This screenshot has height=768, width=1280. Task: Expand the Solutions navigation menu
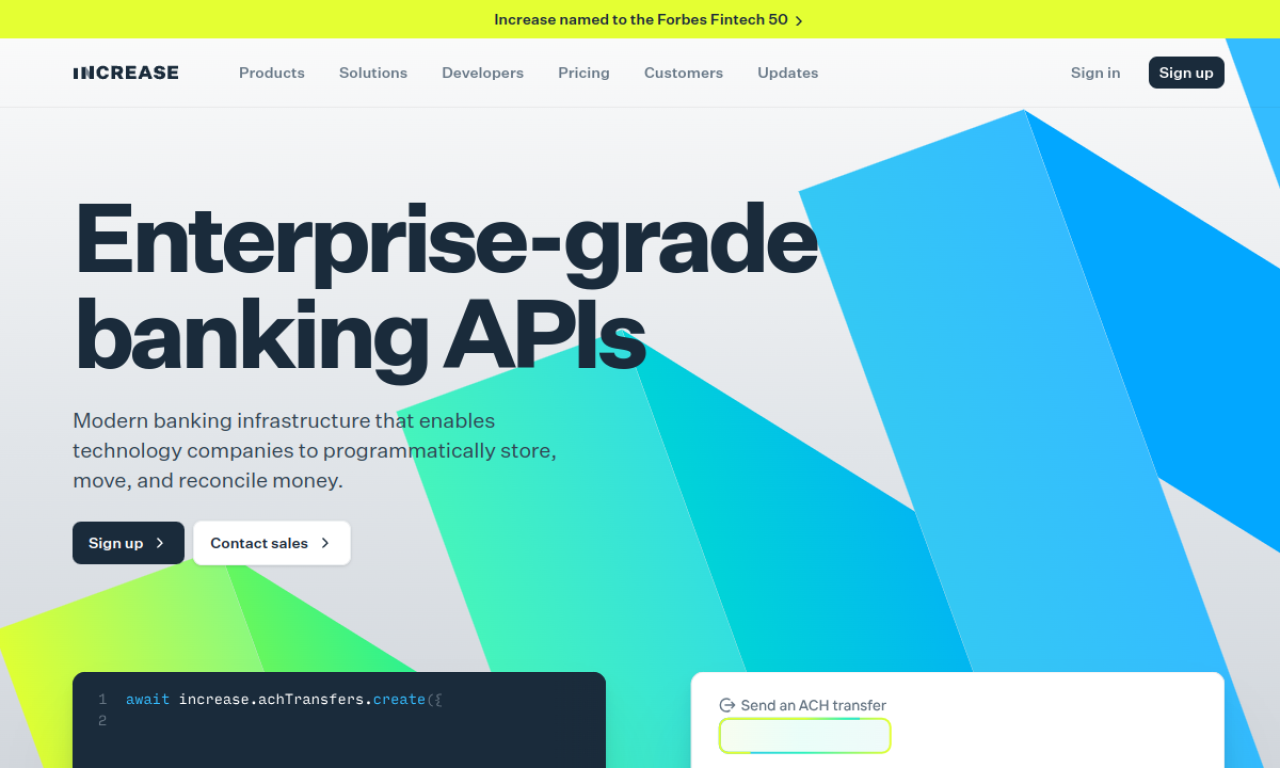tap(373, 73)
